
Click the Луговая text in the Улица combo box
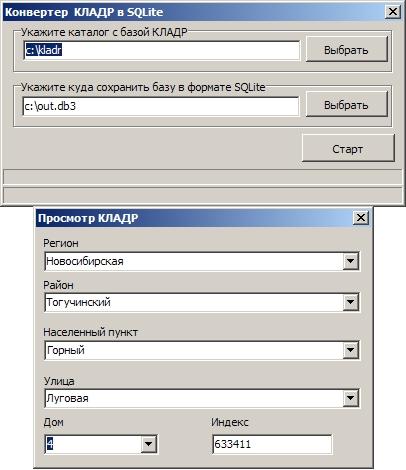click(67, 398)
